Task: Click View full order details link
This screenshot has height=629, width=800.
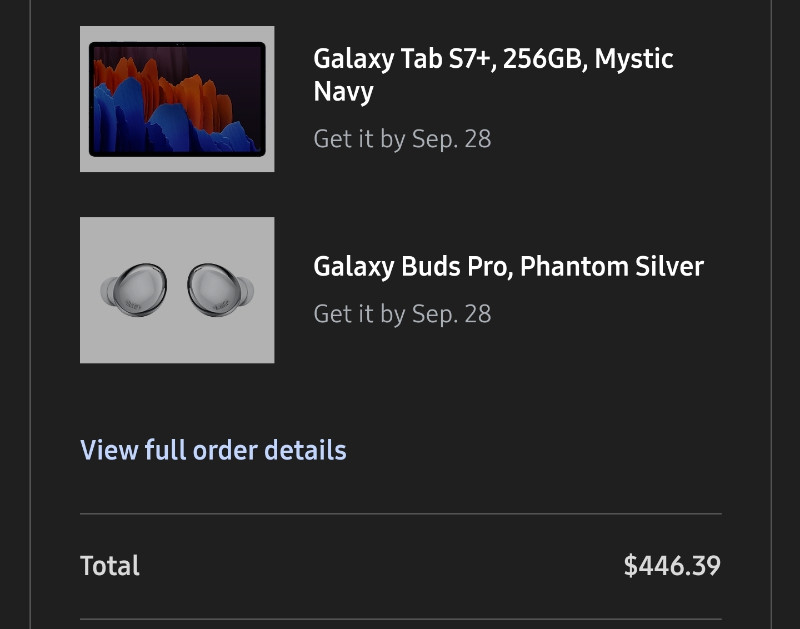Action: 213,450
